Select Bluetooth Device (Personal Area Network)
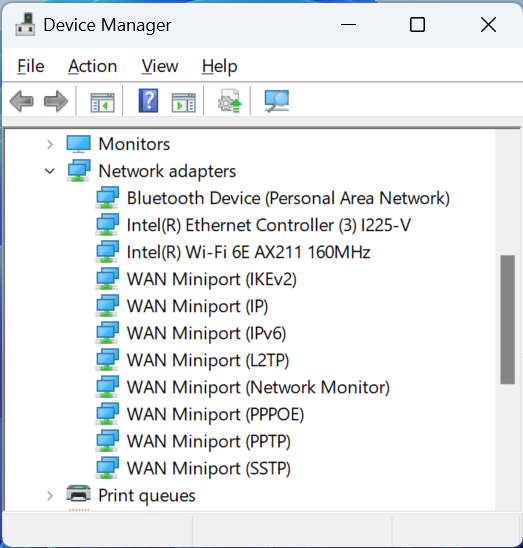The image size is (523, 548). 288,199
